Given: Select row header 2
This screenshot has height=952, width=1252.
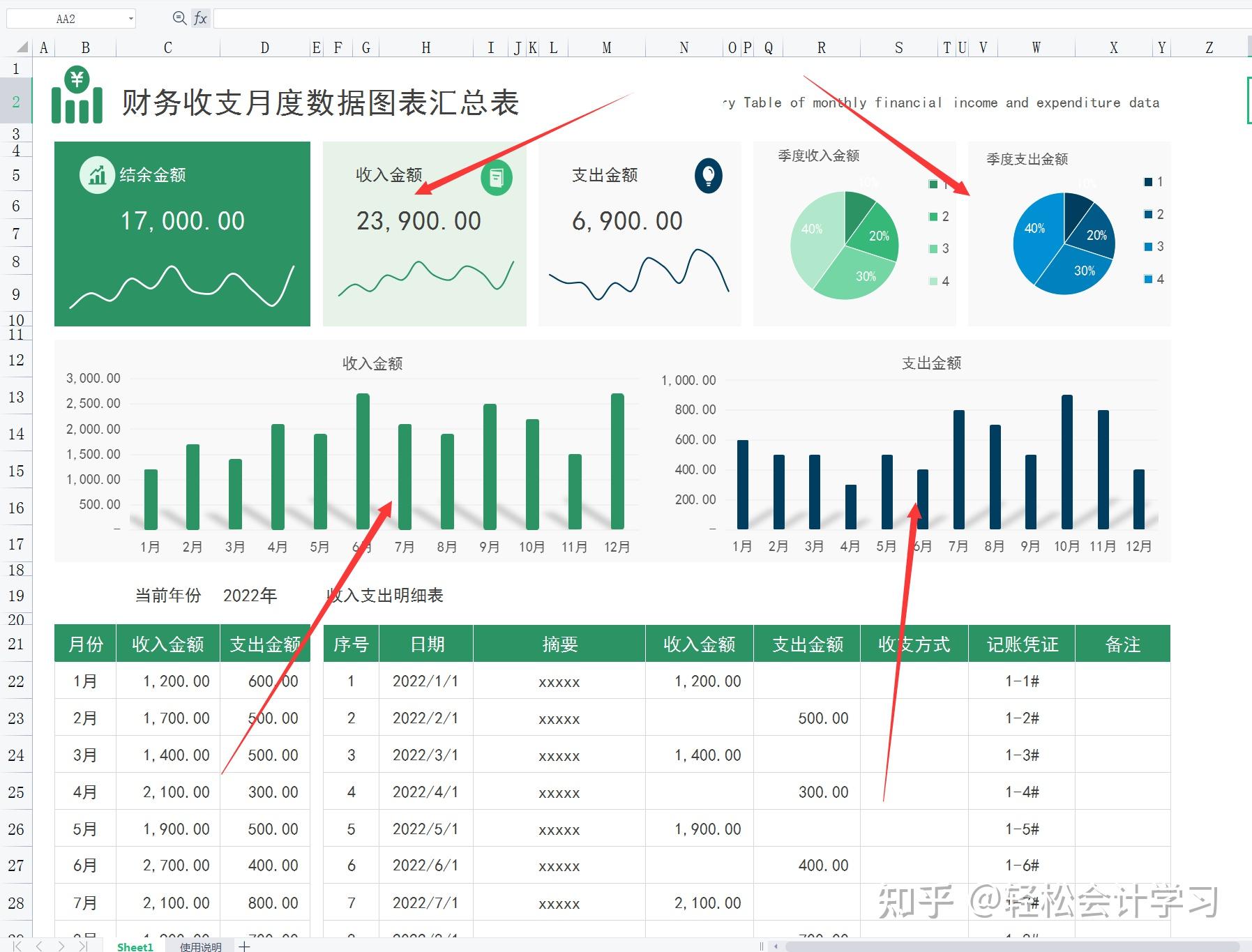Looking at the screenshot, I should coord(16,102).
